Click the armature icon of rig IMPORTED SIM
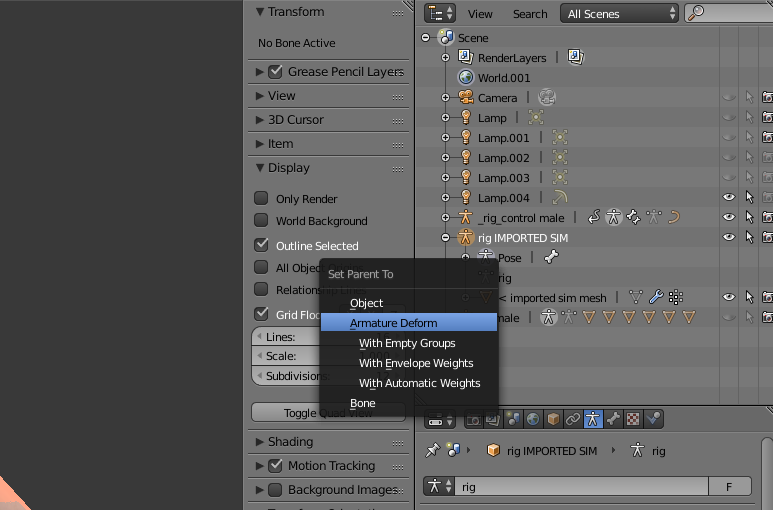773x510 pixels. click(x=465, y=238)
